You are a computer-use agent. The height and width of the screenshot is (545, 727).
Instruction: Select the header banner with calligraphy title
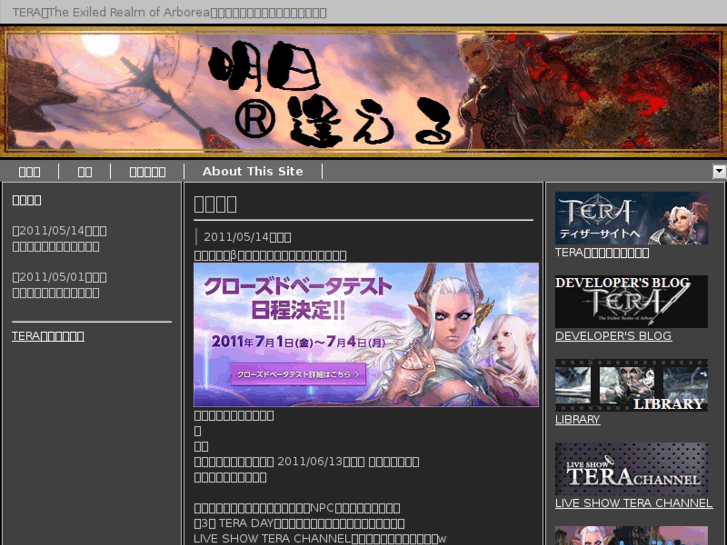click(364, 92)
